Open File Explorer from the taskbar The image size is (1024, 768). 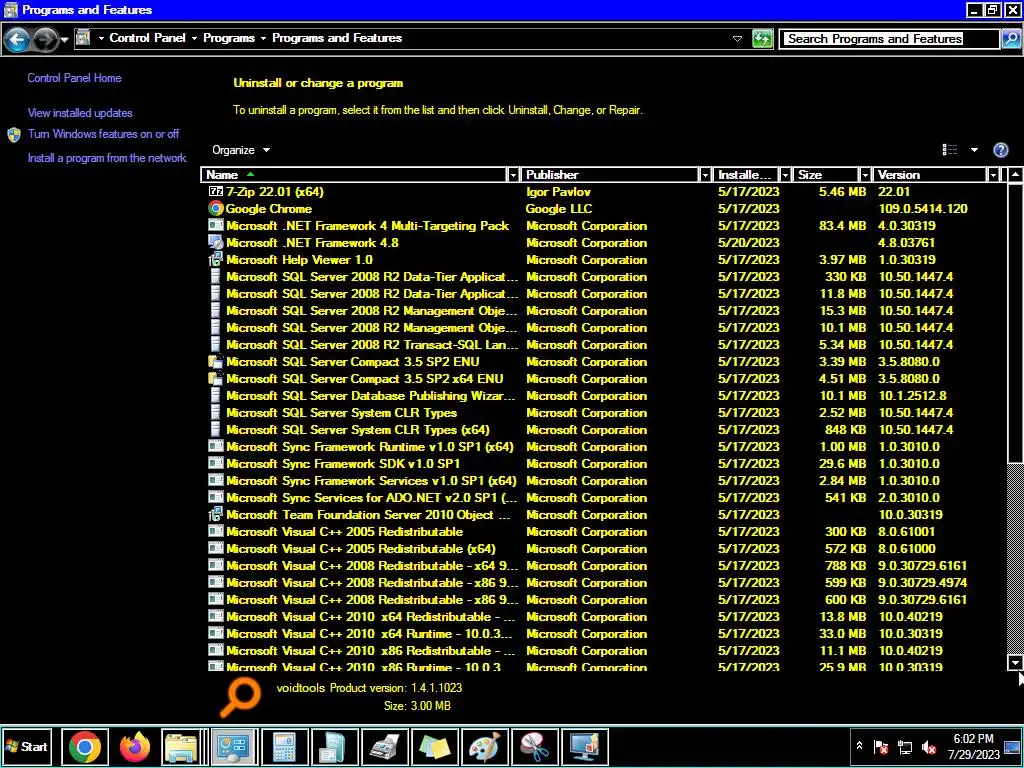[x=181, y=746]
